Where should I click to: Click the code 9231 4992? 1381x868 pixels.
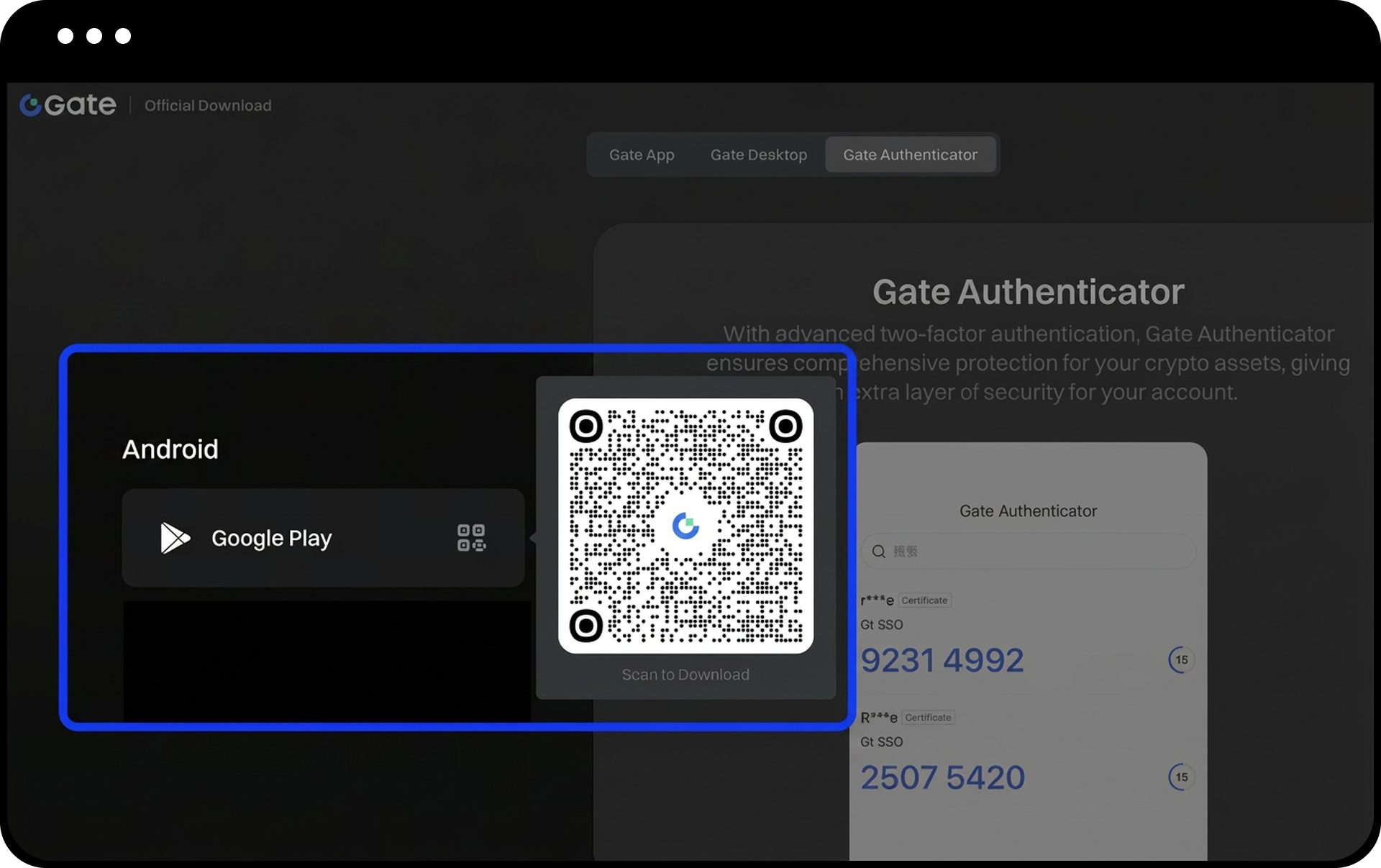coord(942,660)
